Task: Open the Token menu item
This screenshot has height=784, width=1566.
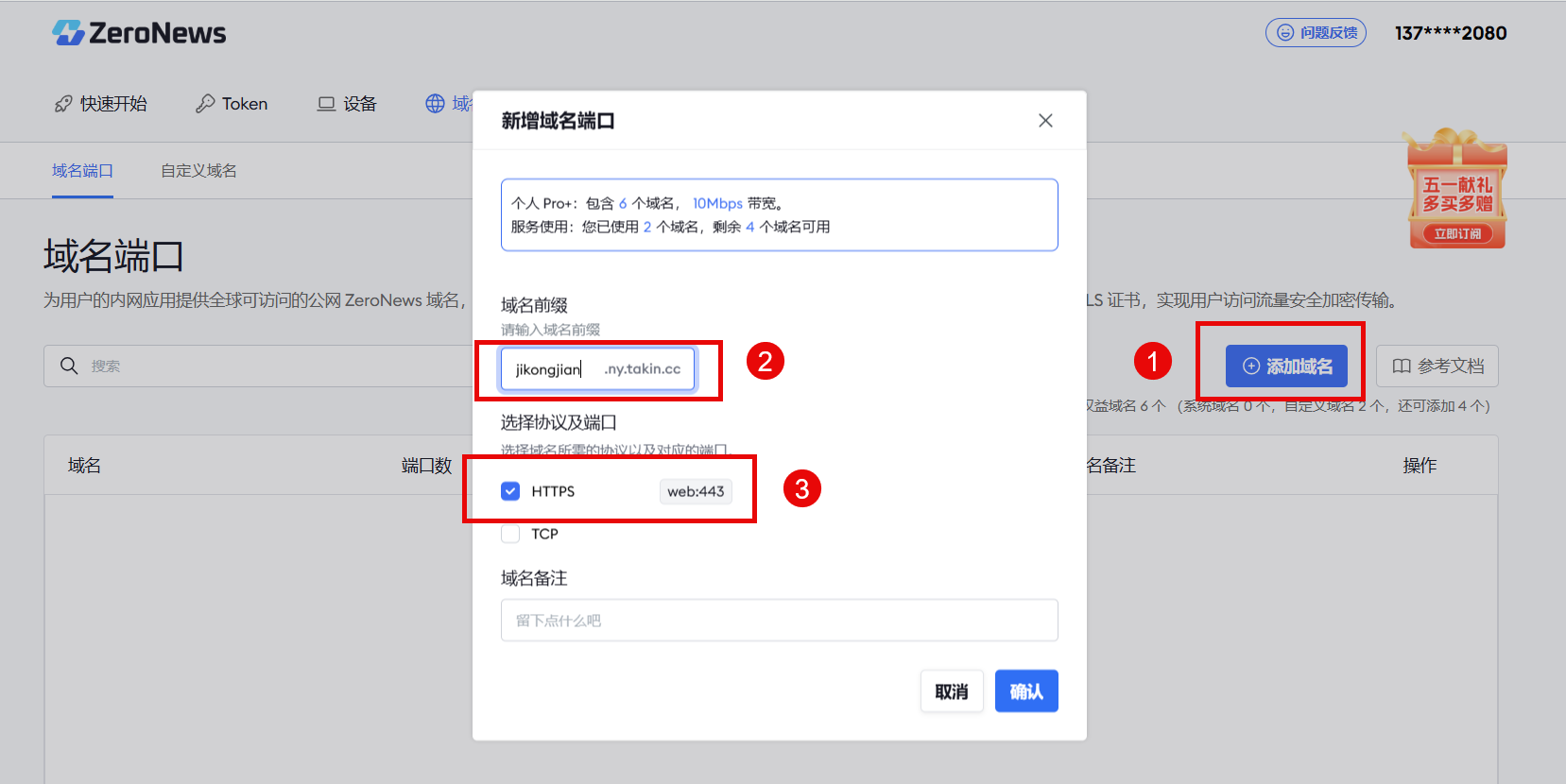Action: (232, 104)
